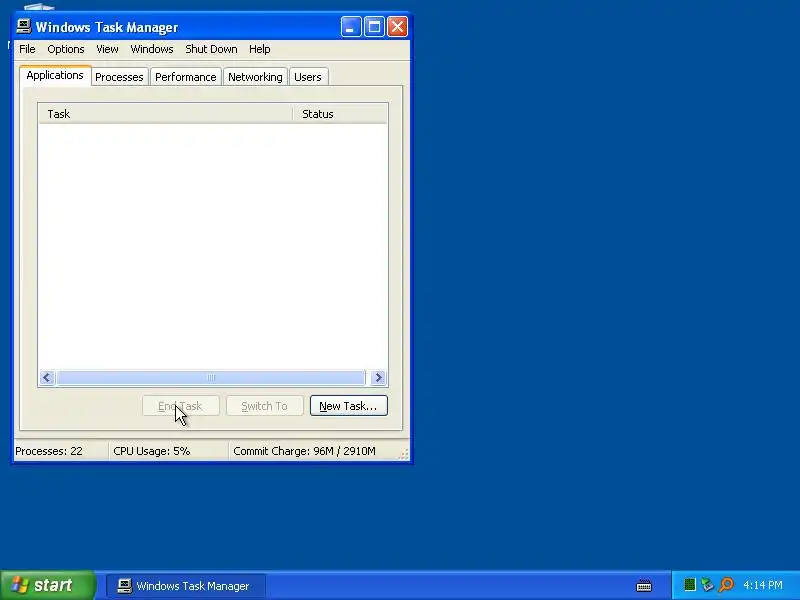Click the left scroll arrow
Screen dimensions: 800x600
47,378
